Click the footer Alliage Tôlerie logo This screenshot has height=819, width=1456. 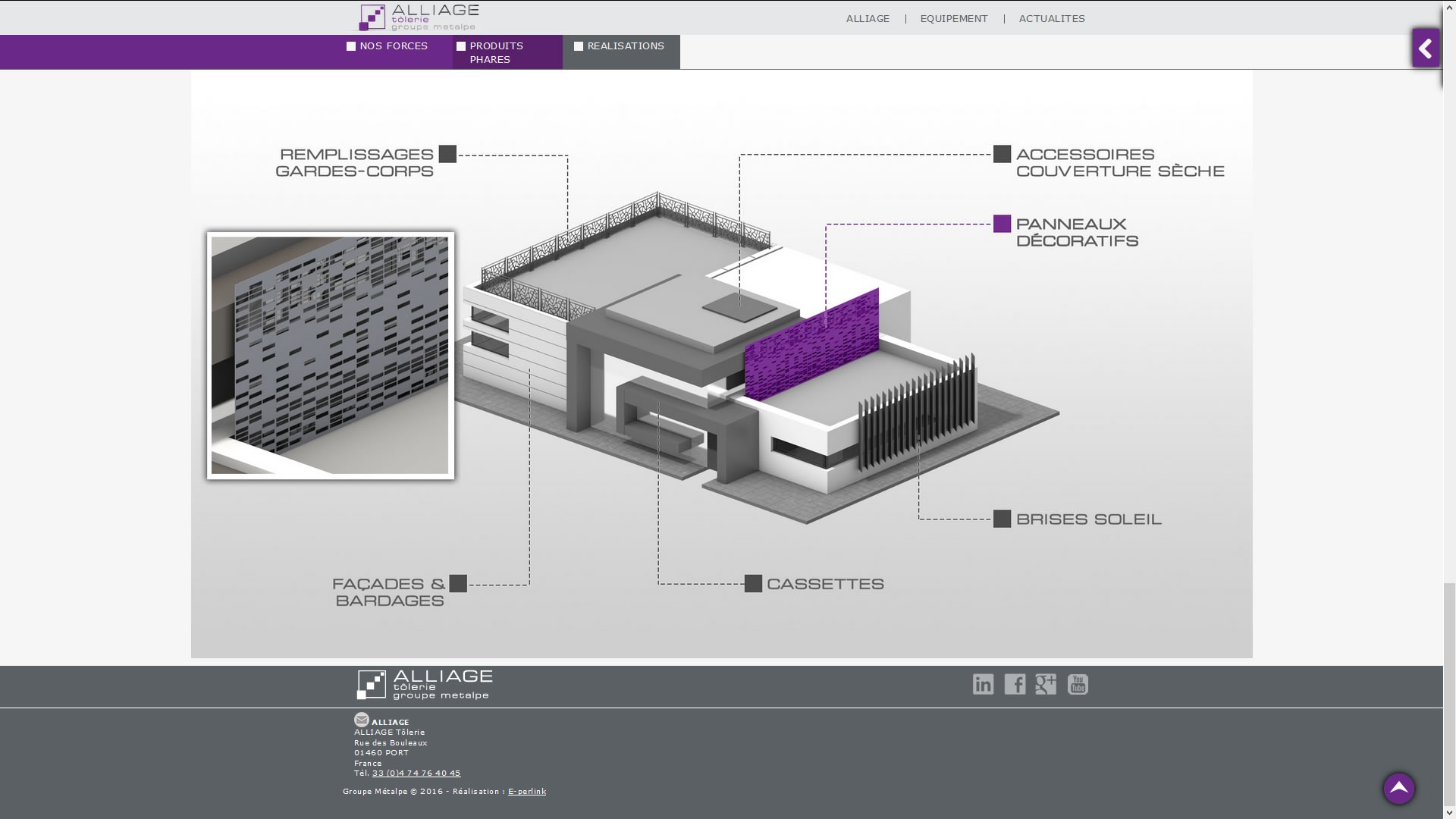pos(425,685)
